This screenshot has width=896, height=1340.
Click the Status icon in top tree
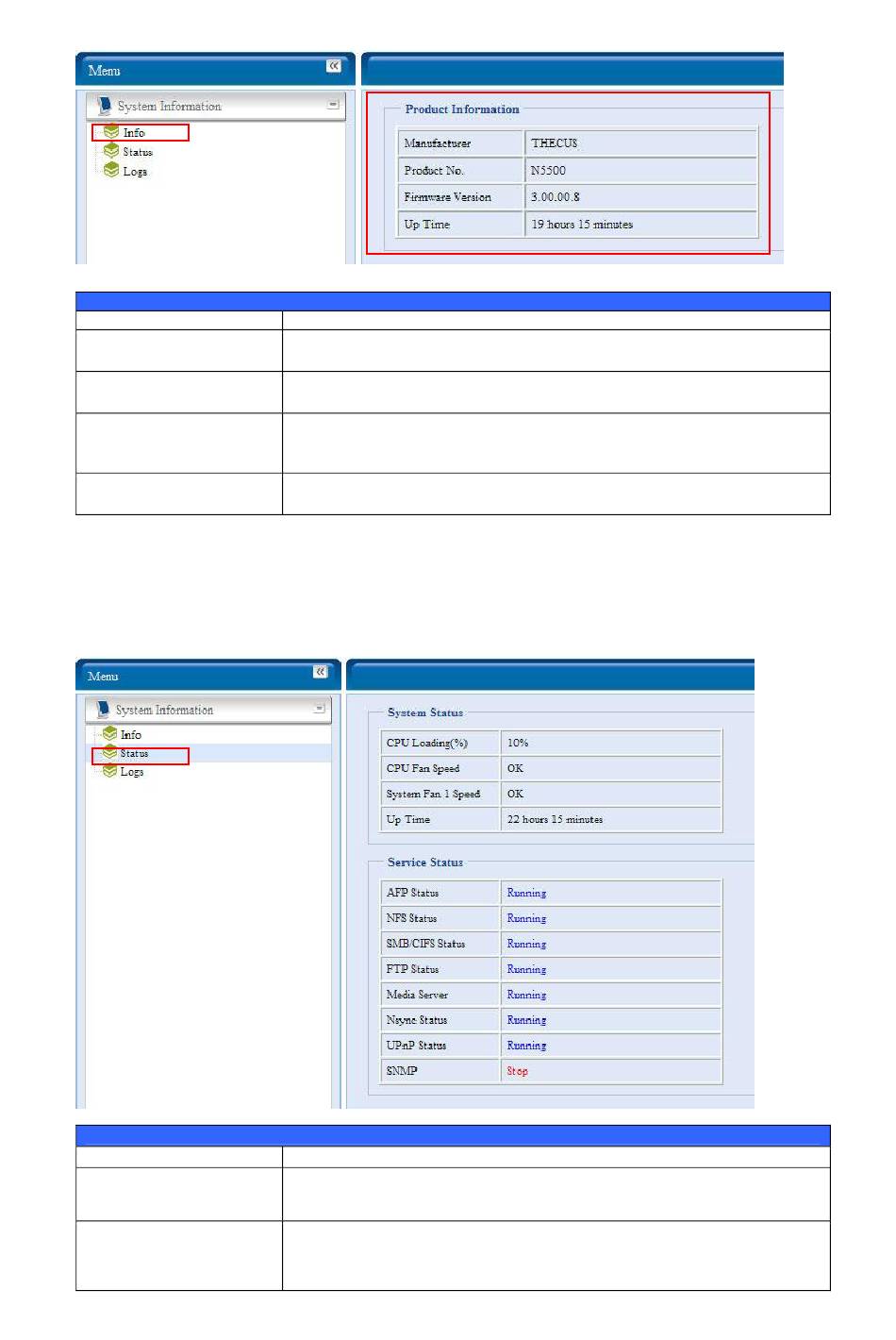click(111, 151)
